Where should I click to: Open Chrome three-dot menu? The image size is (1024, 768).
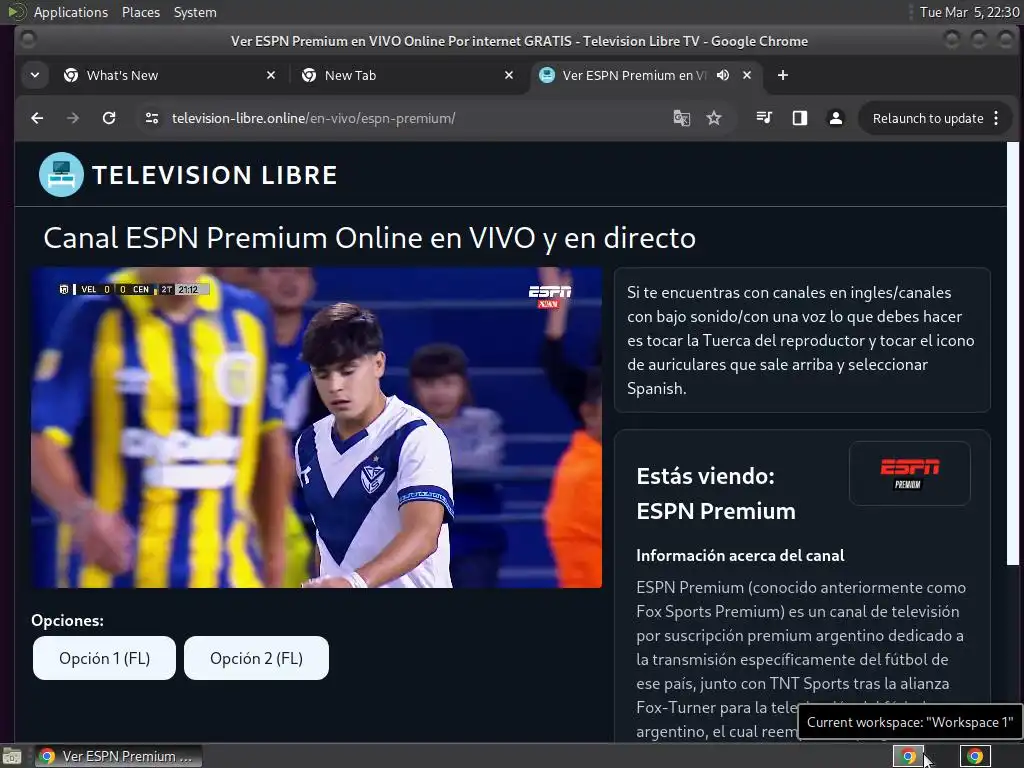point(996,118)
